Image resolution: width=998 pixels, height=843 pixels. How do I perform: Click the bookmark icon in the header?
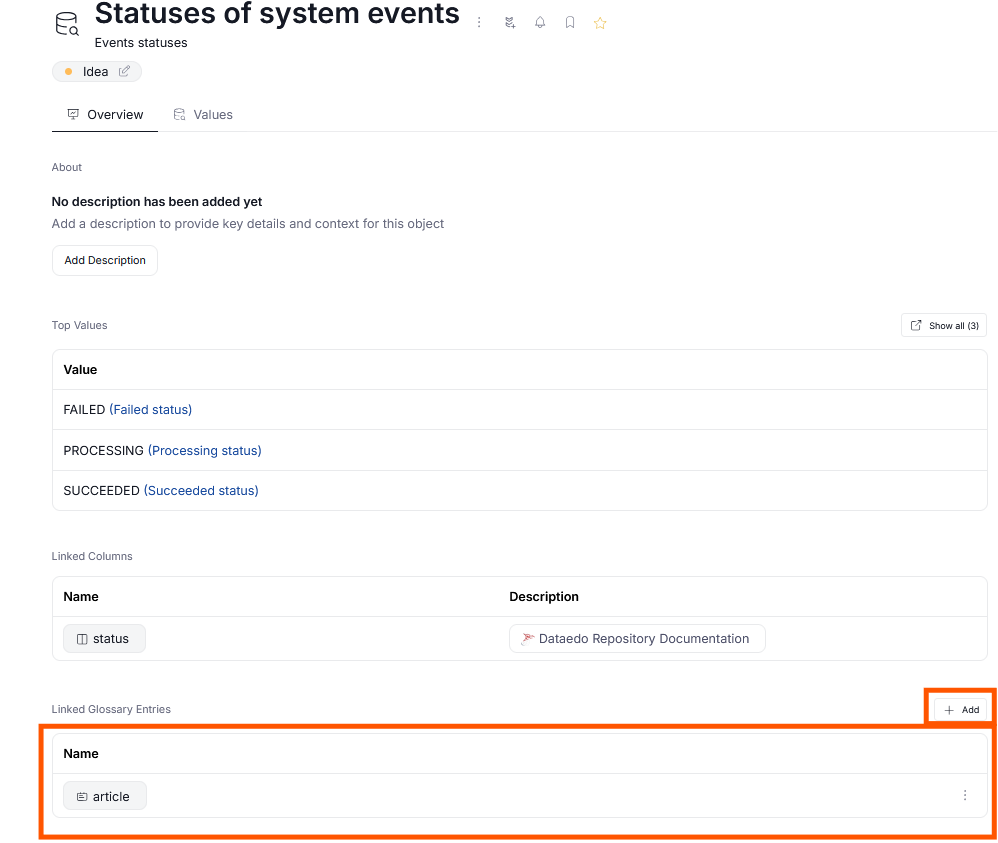570,22
